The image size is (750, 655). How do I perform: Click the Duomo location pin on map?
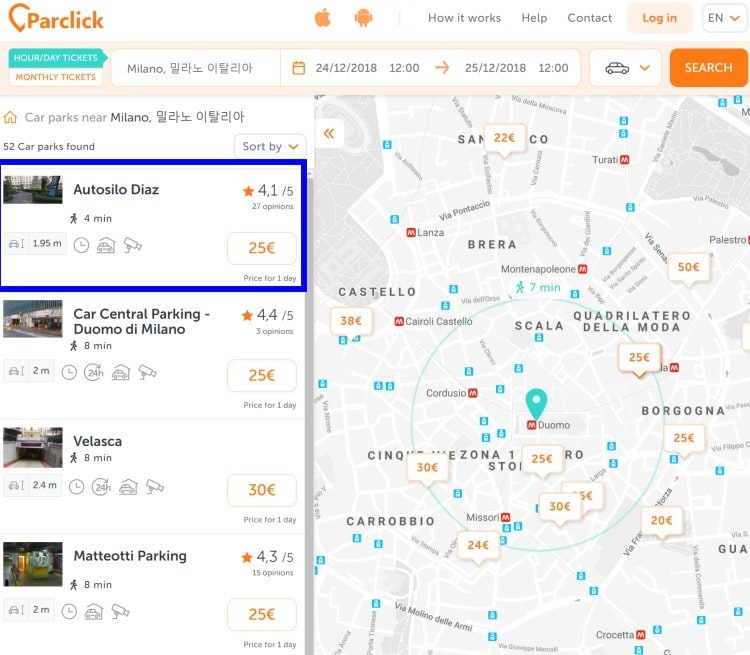(x=536, y=404)
